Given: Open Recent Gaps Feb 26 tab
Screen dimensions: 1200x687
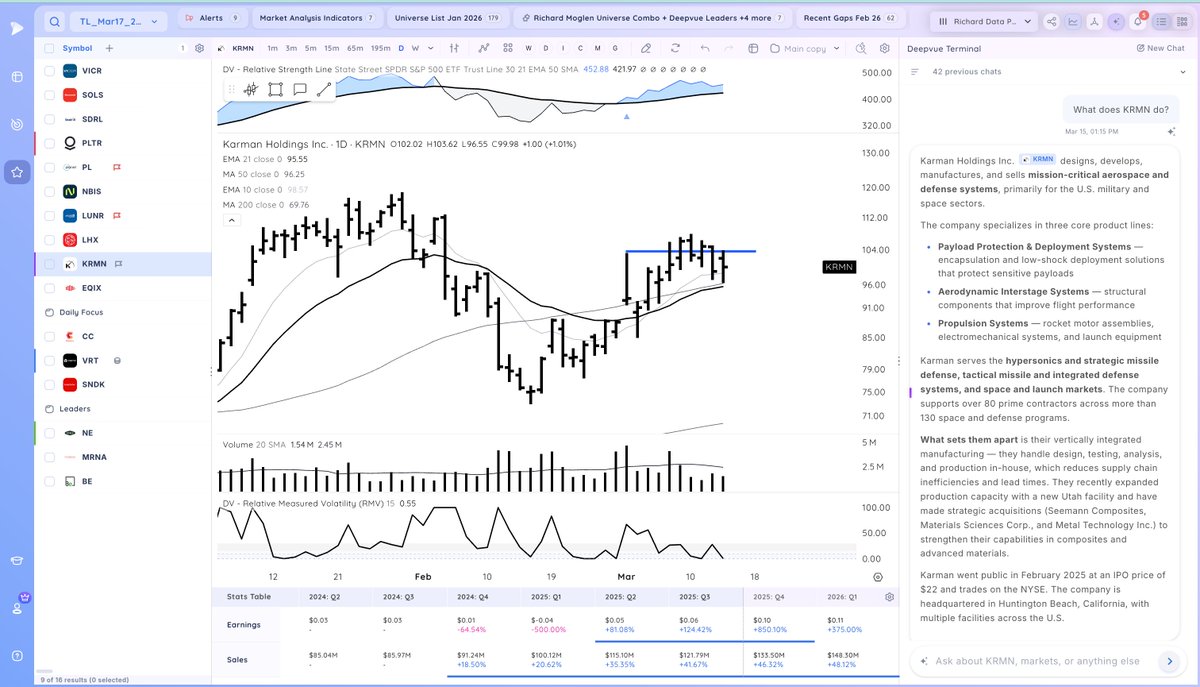Looking at the screenshot, I should pos(853,18).
